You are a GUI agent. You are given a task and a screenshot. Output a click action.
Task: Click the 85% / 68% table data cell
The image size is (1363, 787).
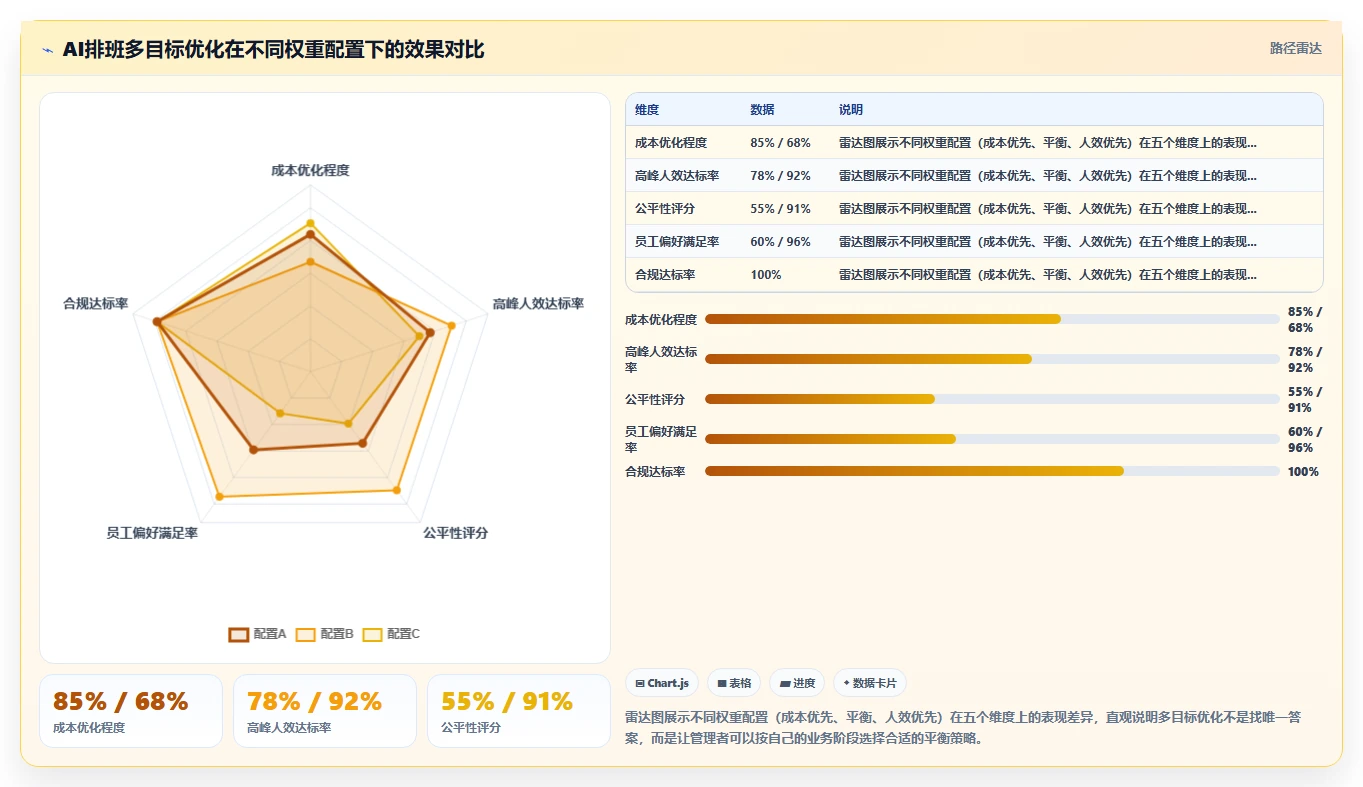tap(780, 143)
